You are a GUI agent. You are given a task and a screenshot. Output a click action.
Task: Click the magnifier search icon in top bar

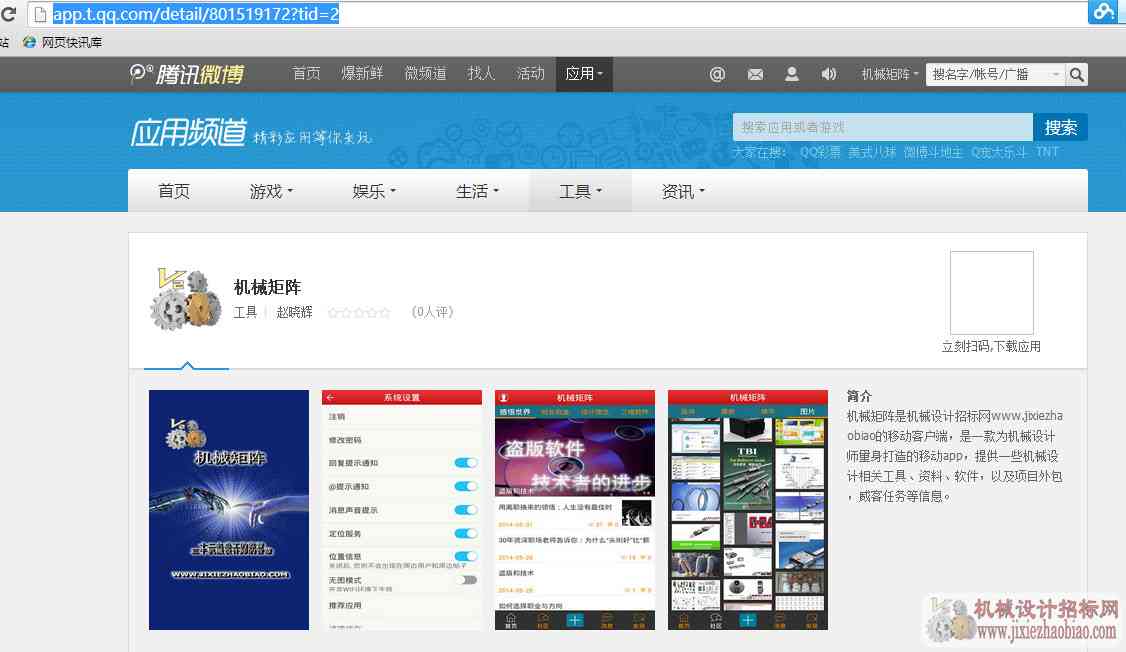(x=1076, y=75)
